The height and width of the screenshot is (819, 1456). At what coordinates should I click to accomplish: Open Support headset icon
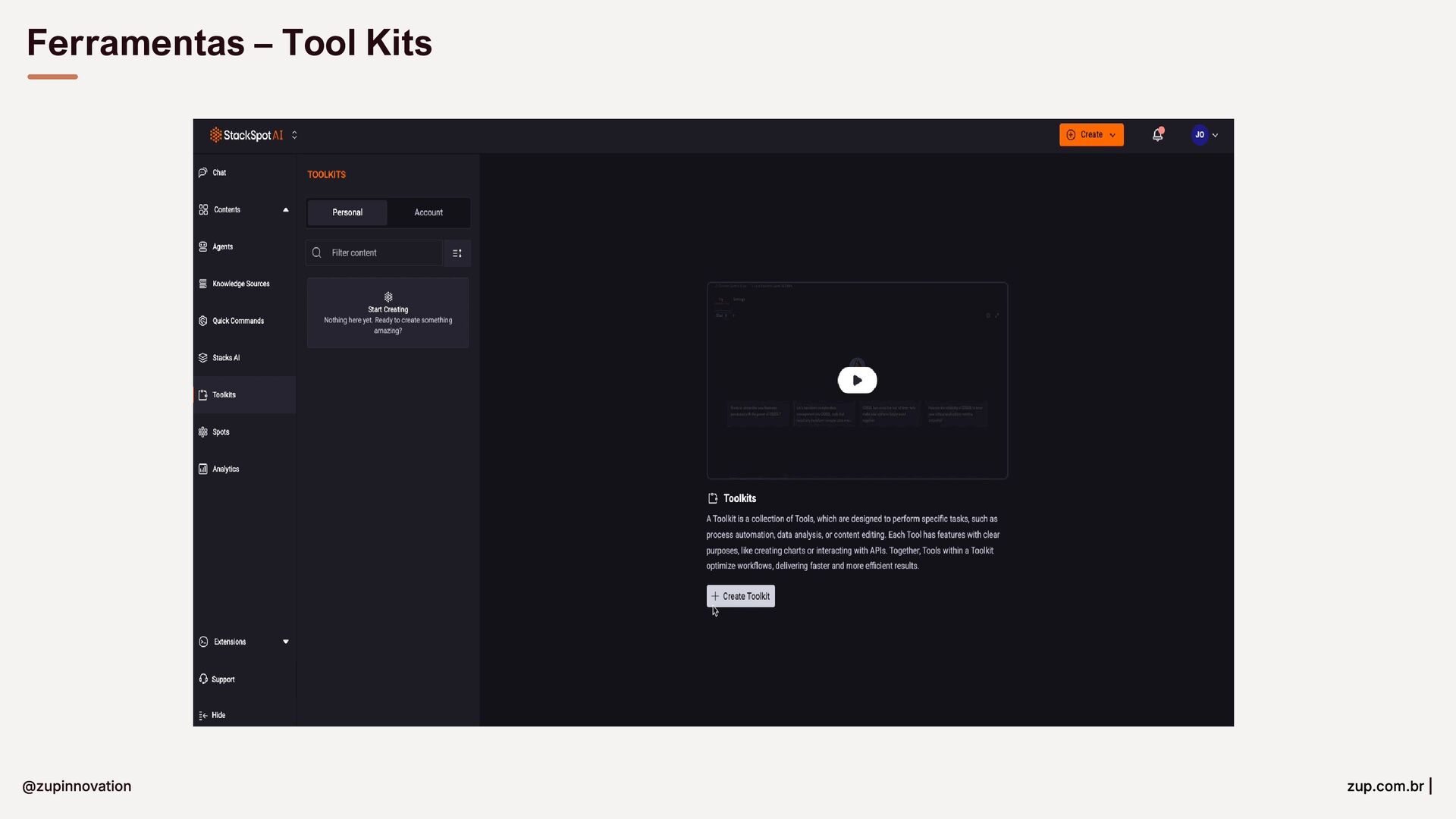tap(202, 679)
